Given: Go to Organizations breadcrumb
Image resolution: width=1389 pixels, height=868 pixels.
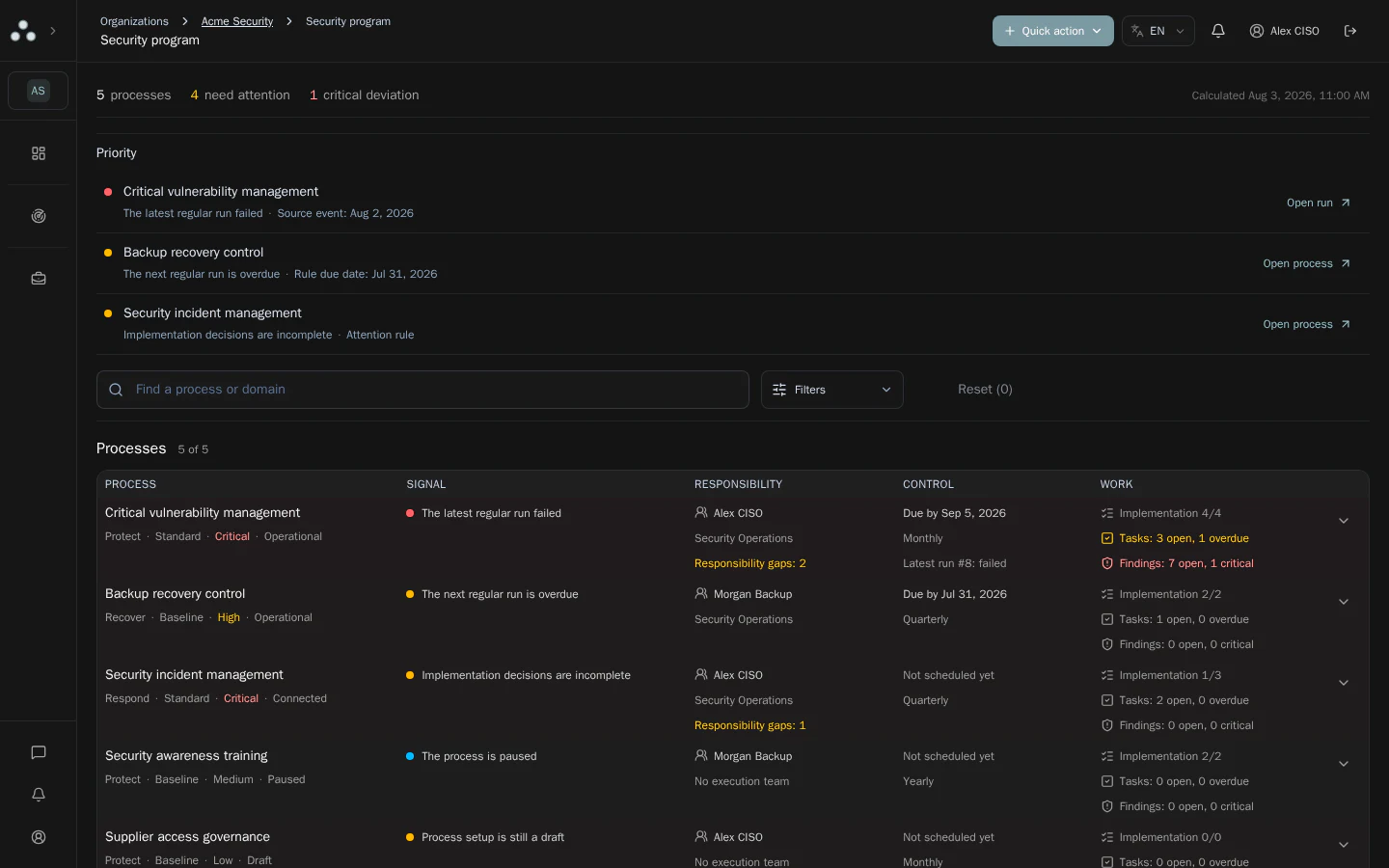Looking at the screenshot, I should coord(134,21).
